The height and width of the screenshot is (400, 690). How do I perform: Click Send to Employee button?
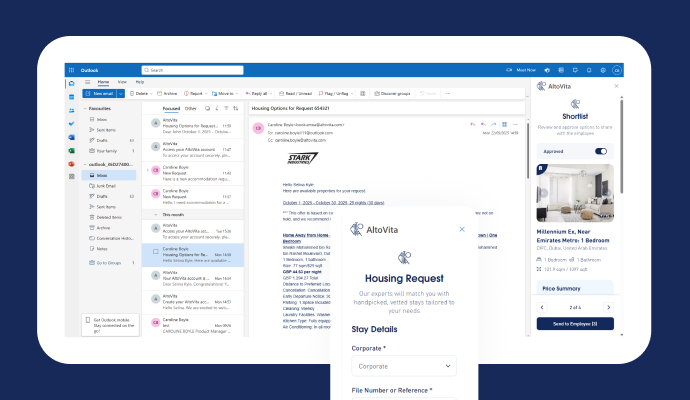tap(575, 324)
